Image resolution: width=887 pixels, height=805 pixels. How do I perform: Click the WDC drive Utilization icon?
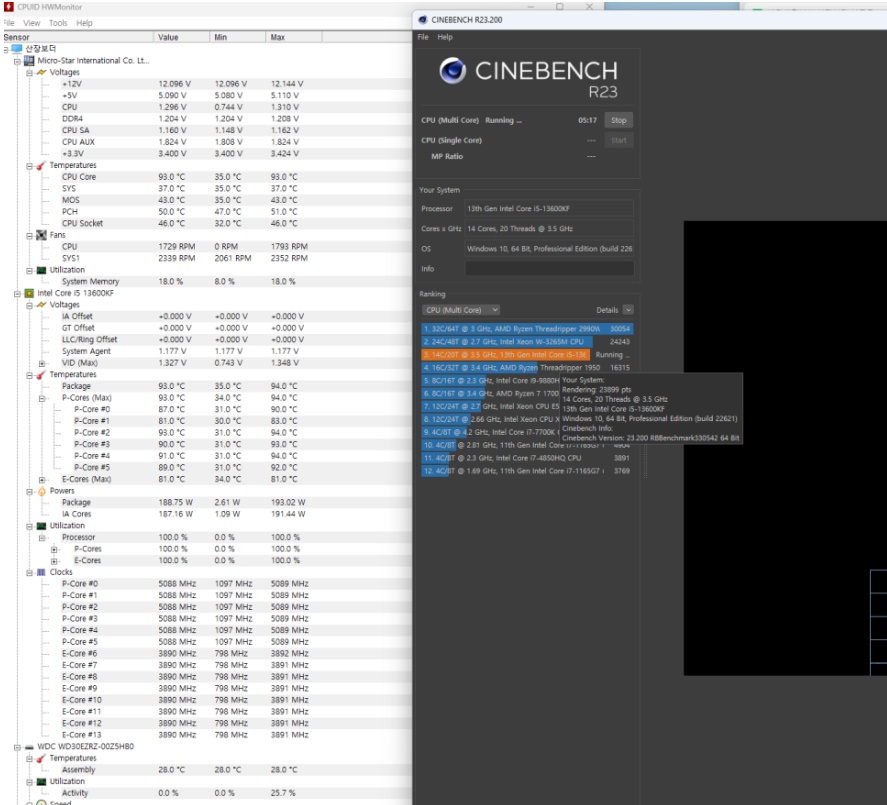click(41, 781)
